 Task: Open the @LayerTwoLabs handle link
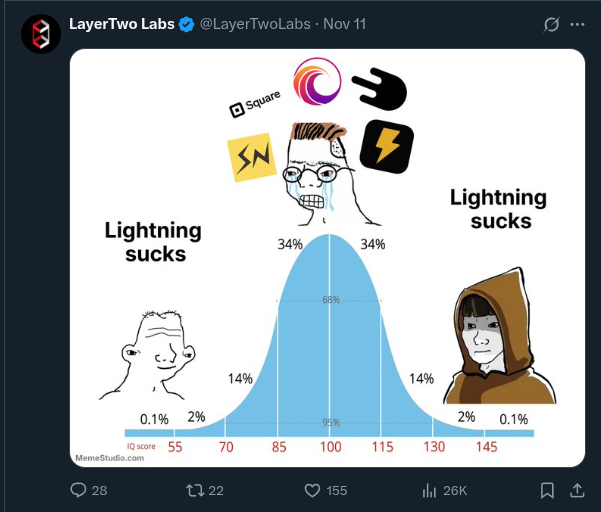click(255, 24)
